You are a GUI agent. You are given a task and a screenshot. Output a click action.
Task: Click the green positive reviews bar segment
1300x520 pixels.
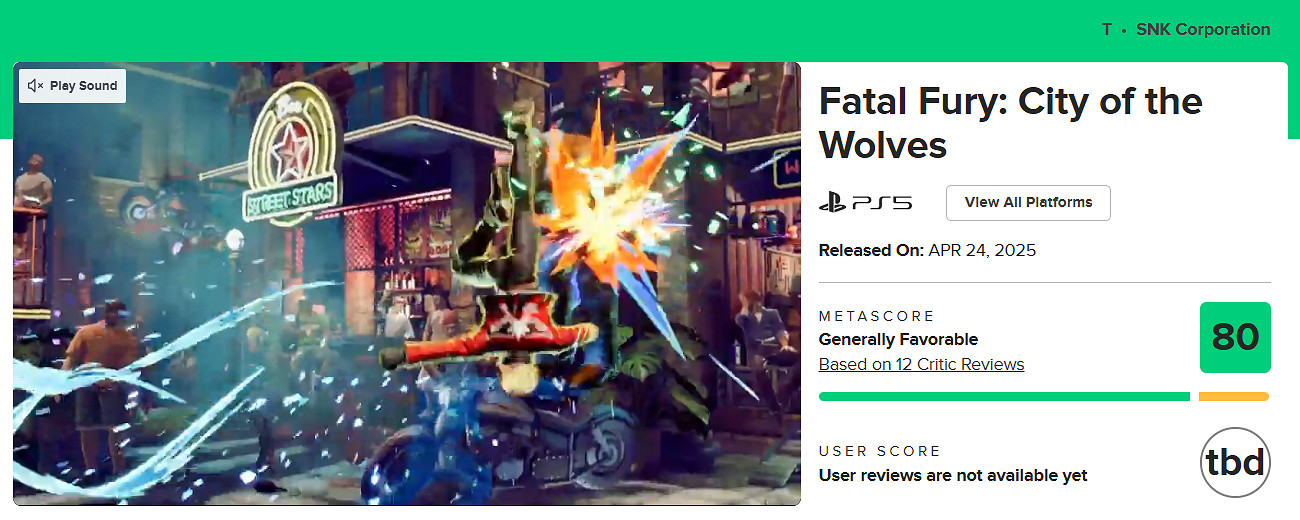[x=1003, y=397]
